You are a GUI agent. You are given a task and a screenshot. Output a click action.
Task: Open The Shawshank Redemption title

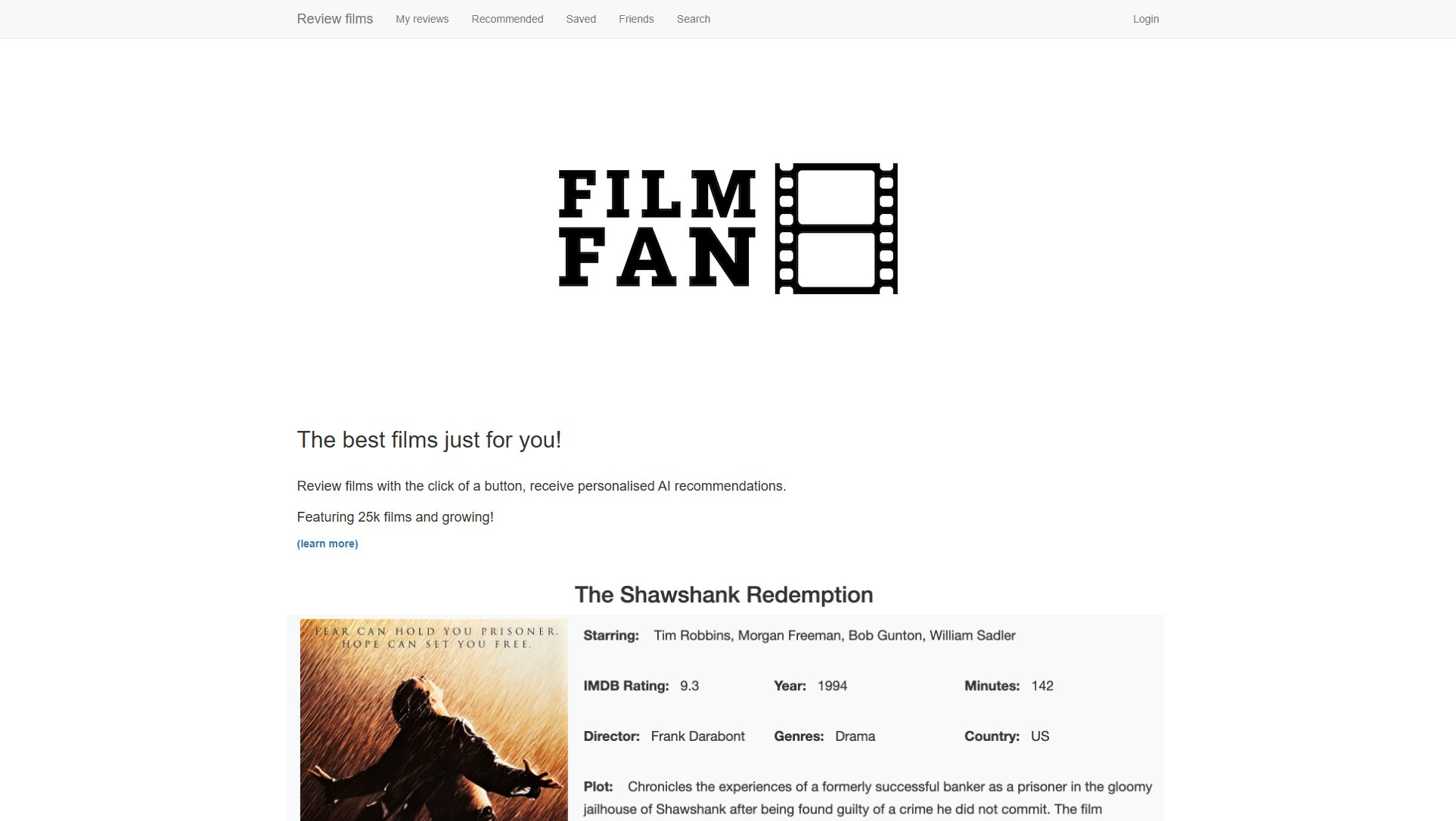coord(724,595)
